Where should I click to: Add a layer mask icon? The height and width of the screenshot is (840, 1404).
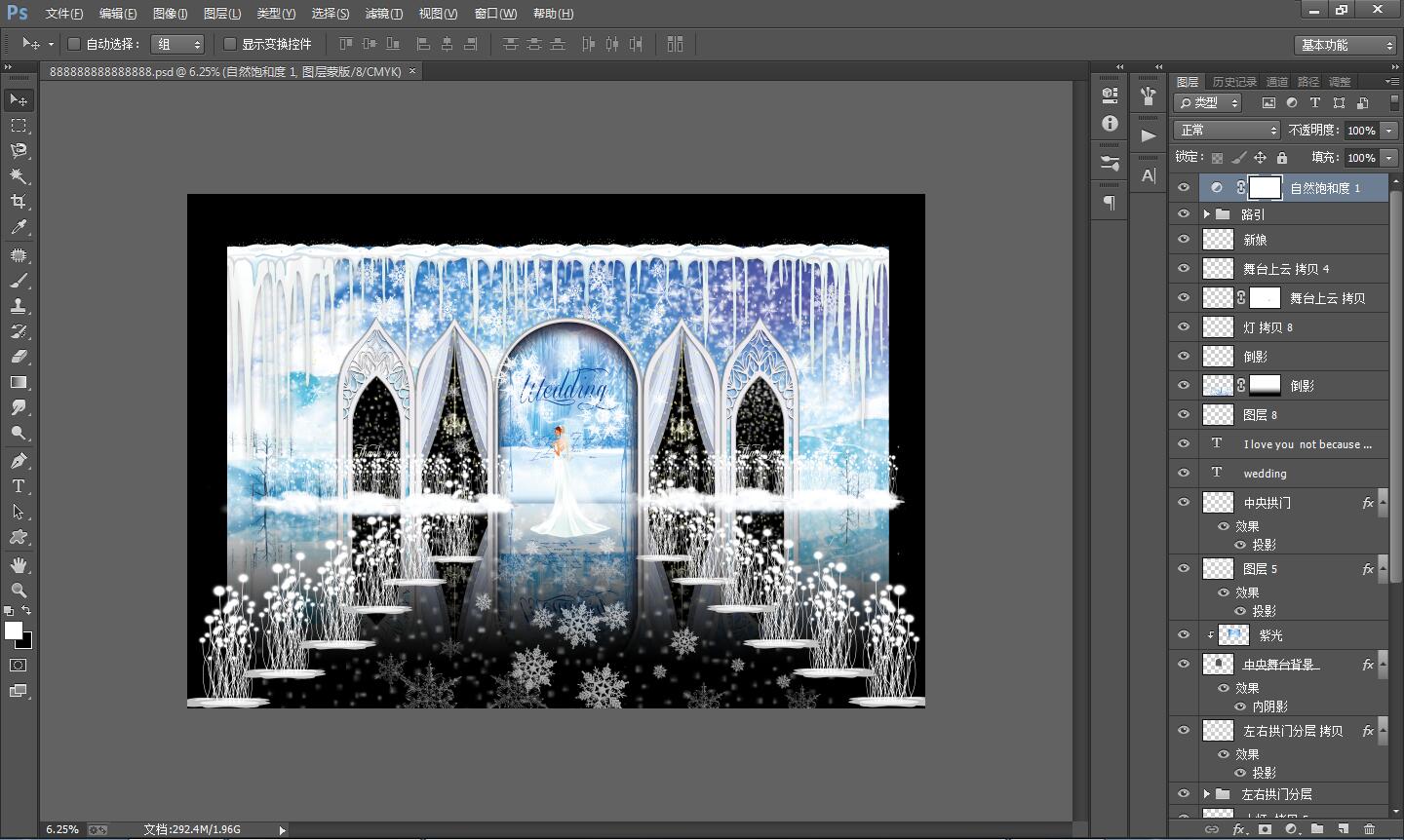1265,829
